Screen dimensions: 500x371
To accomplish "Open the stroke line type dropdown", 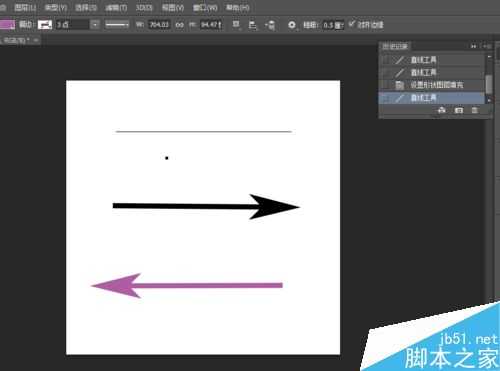I will click(x=117, y=25).
